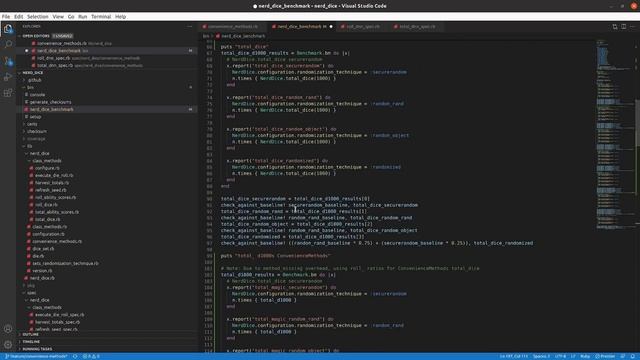Click unsaved dot on nerd_dice_benchmark tab

click(x=331, y=27)
